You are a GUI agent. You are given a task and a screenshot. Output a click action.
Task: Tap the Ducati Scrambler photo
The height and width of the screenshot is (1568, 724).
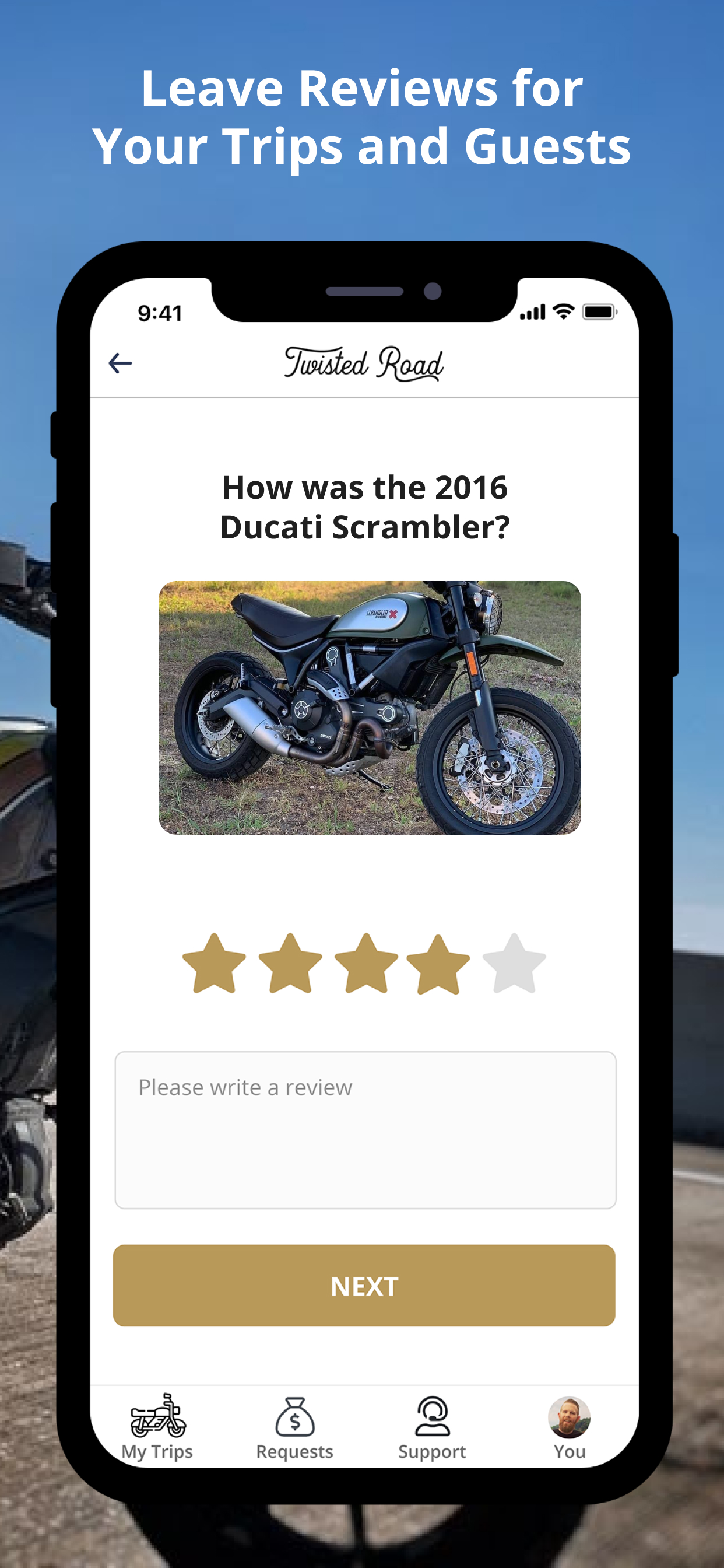point(370,708)
